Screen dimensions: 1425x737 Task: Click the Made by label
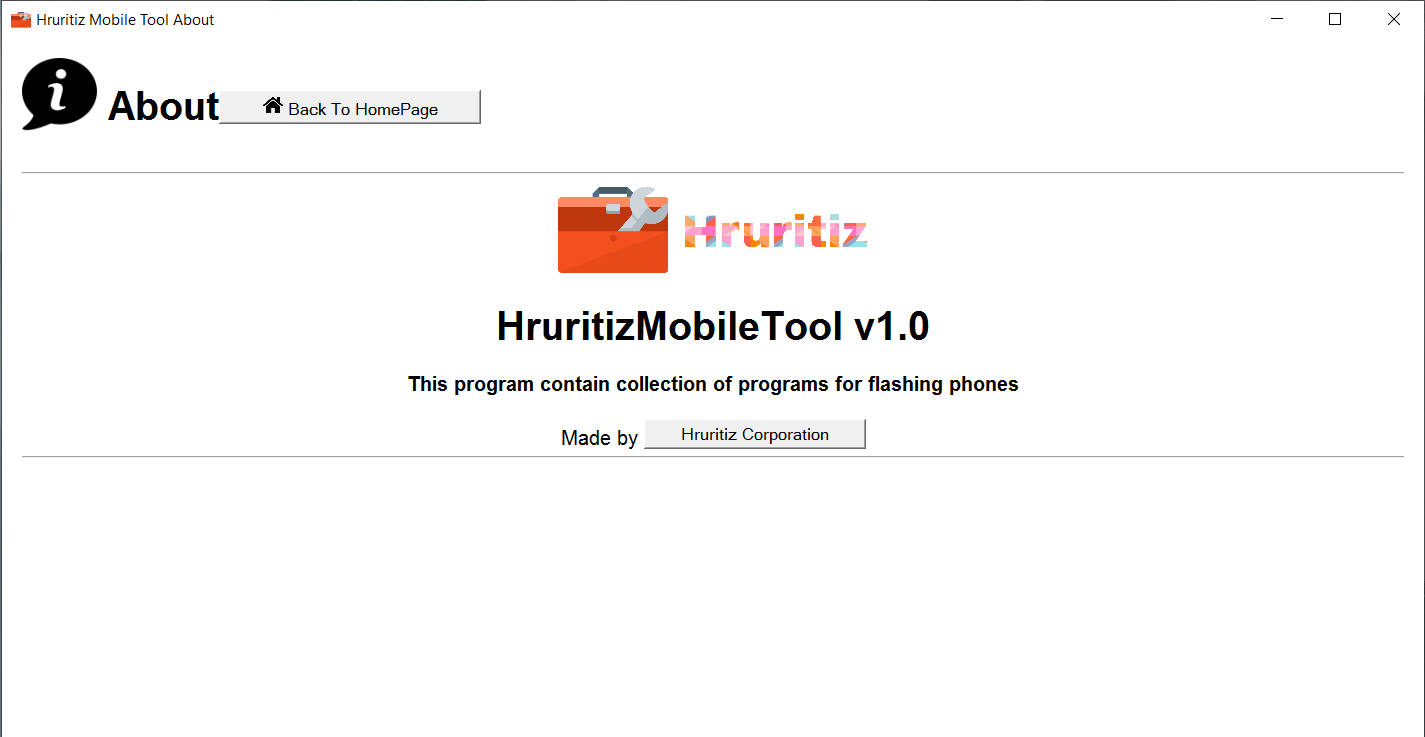(599, 438)
